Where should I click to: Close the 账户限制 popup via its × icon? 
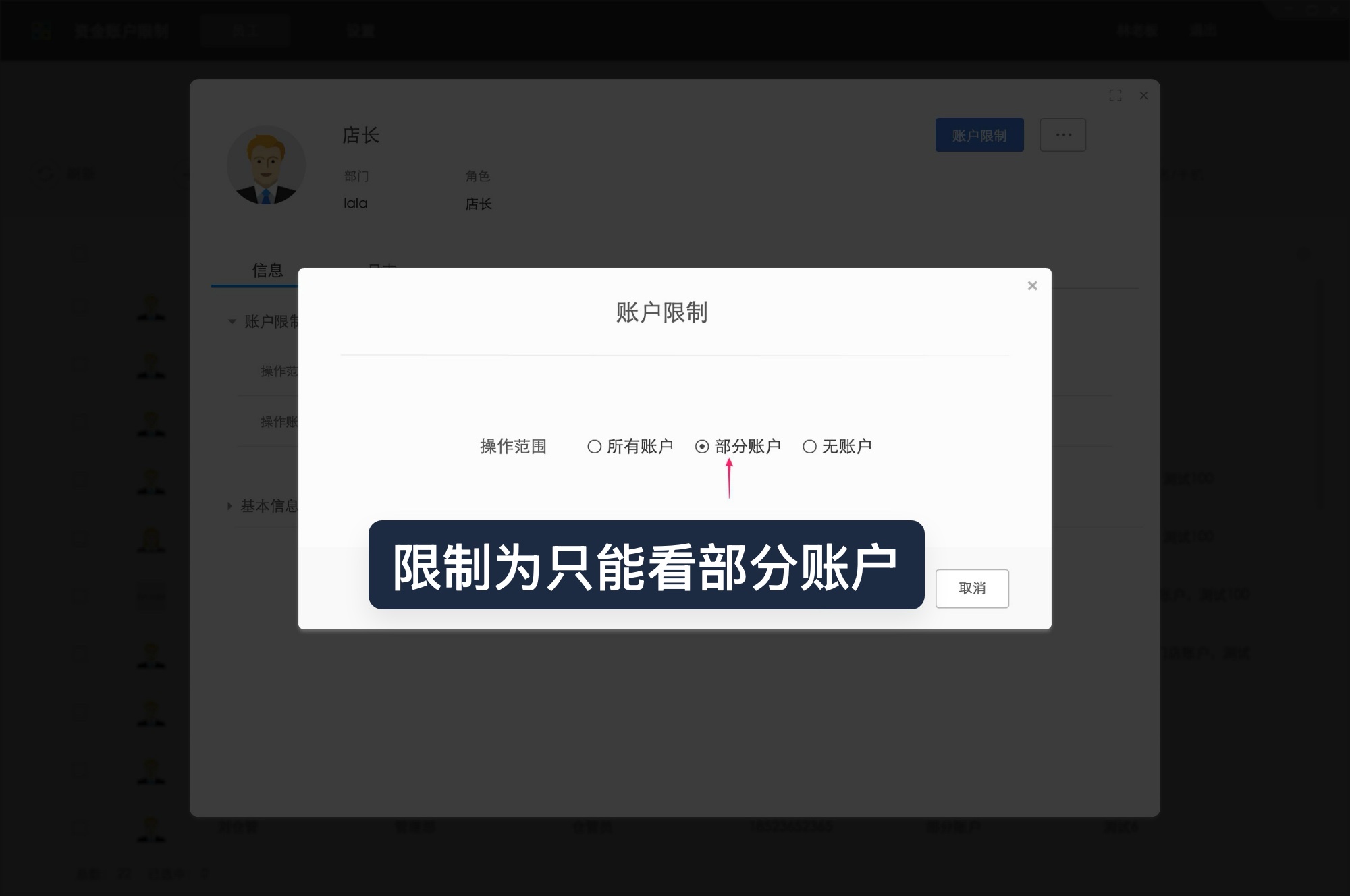[1032, 285]
